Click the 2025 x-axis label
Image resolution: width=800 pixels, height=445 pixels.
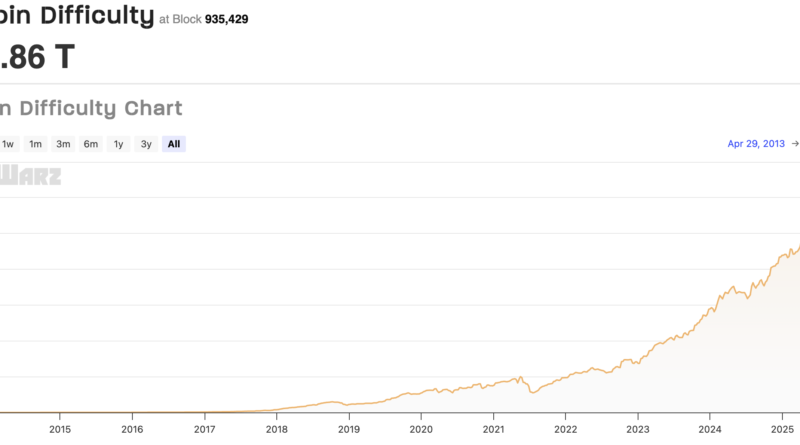tap(781, 430)
